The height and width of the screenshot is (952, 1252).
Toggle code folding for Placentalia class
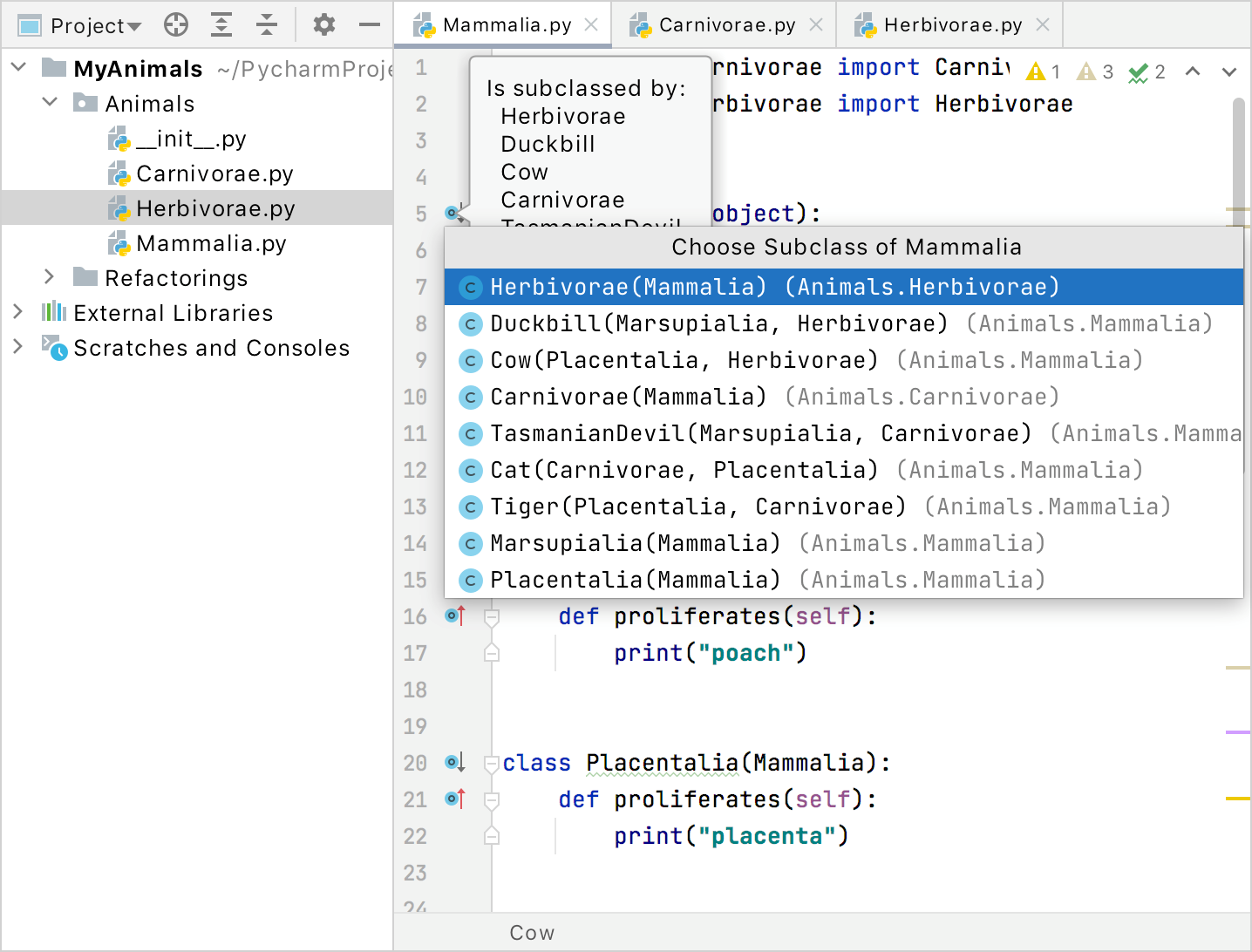(492, 764)
